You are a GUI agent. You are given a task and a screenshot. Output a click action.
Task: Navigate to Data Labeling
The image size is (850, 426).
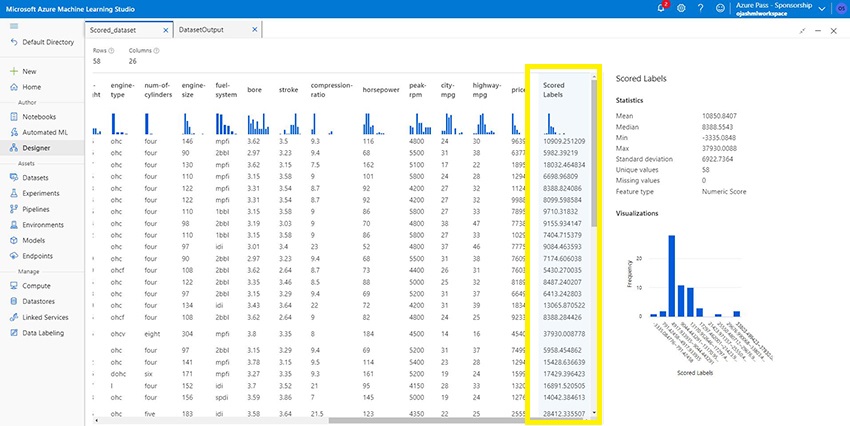click(x=44, y=333)
